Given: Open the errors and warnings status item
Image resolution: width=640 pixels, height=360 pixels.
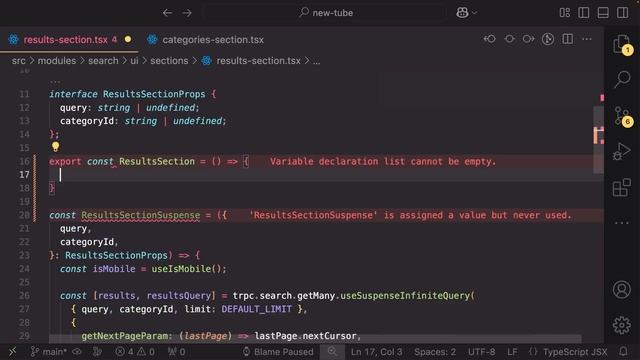Looking at the screenshot, I should (x=135, y=351).
